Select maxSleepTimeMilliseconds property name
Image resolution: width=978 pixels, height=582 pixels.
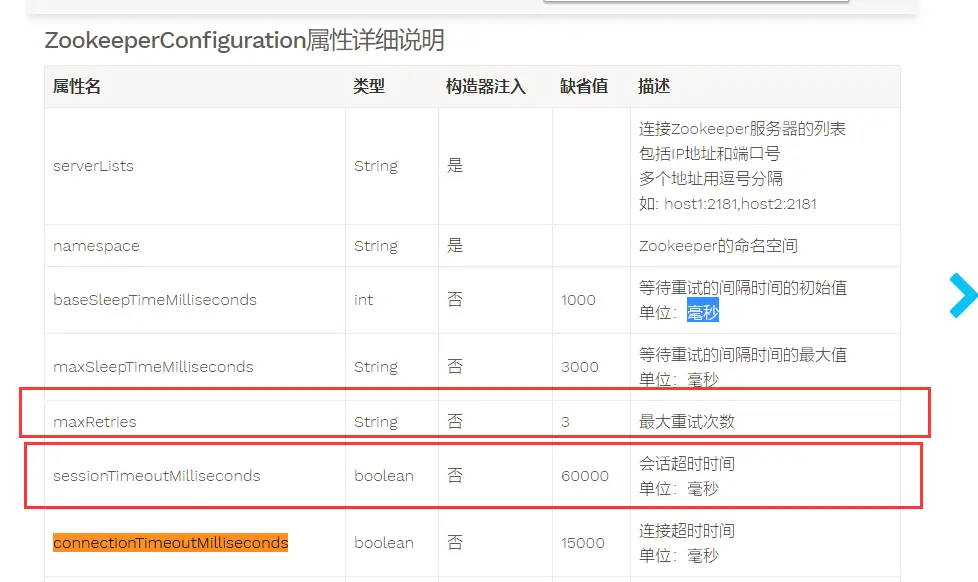[153, 367]
